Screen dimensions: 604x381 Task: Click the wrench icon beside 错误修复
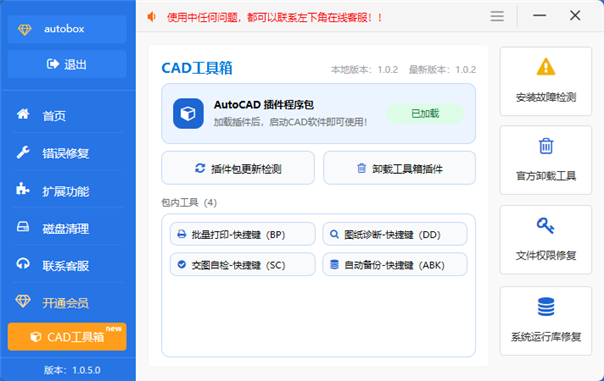pyautogui.click(x=23, y=152)
